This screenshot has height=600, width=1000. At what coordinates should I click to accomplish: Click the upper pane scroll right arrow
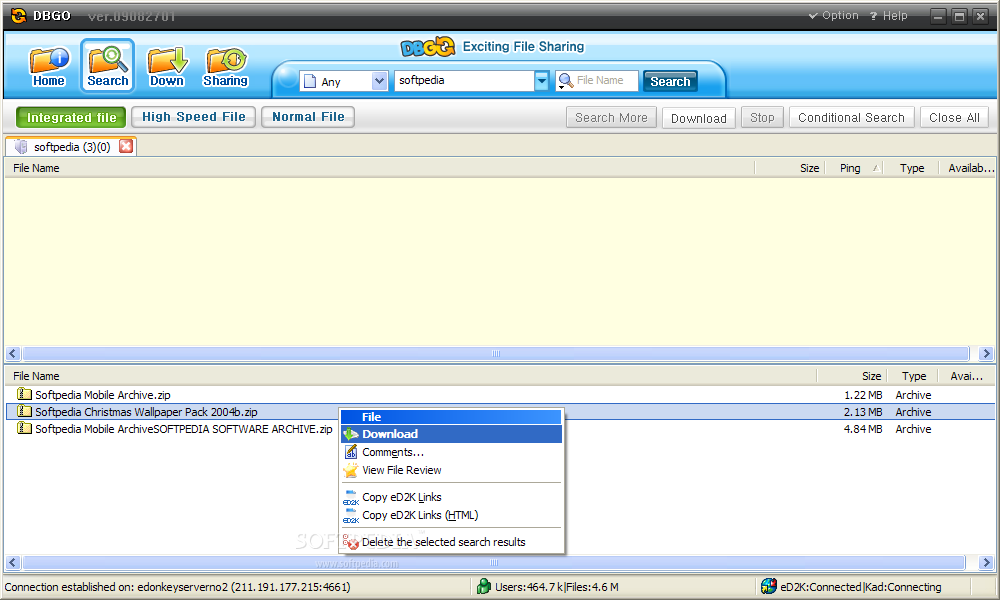tap(986, 353)
